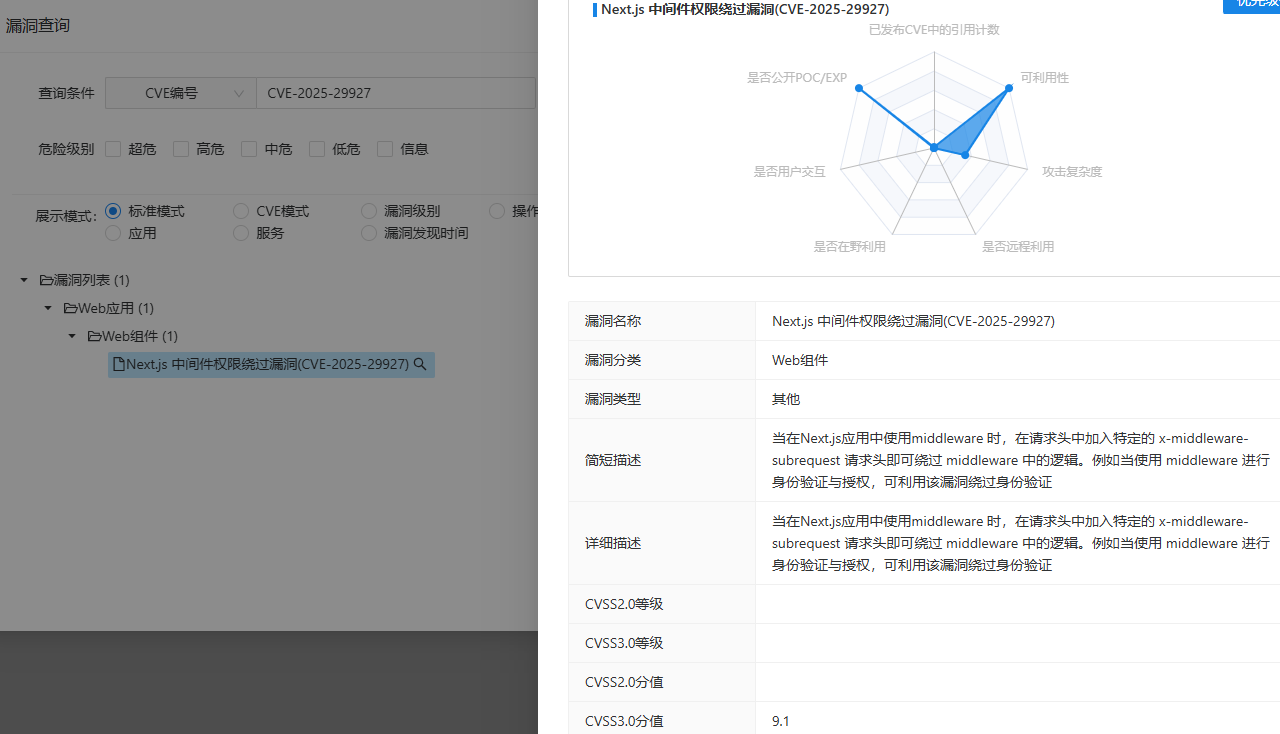
Task: Click the CVE-2025-29927 search input field
Action: click(x=395, y=93)
